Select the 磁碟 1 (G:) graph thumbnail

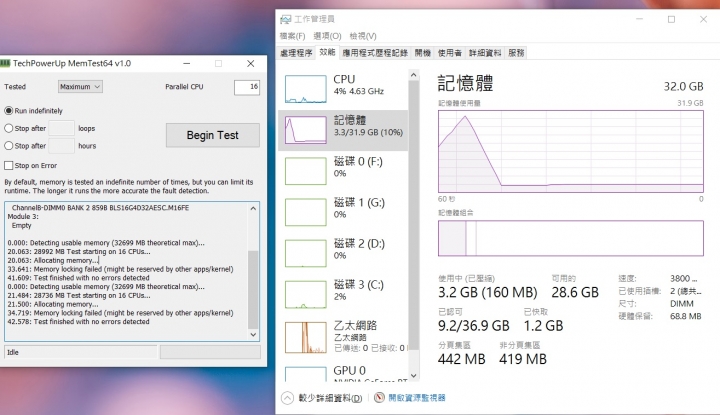click(306, 212)
